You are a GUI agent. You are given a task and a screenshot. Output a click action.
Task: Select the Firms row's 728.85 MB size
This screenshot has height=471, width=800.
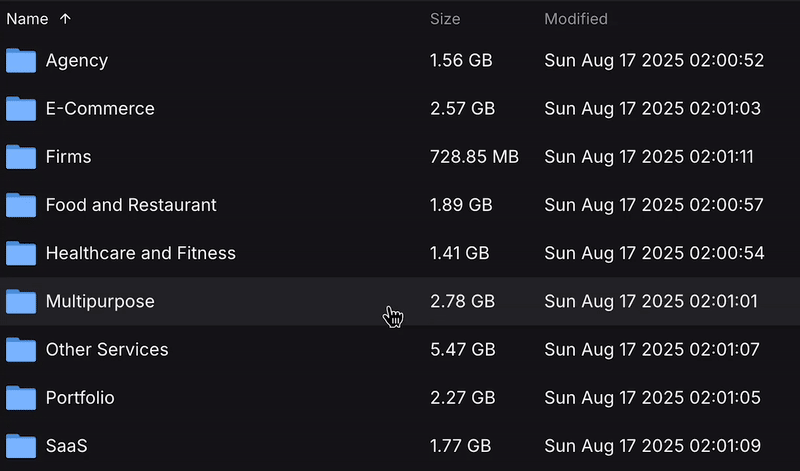474,157
